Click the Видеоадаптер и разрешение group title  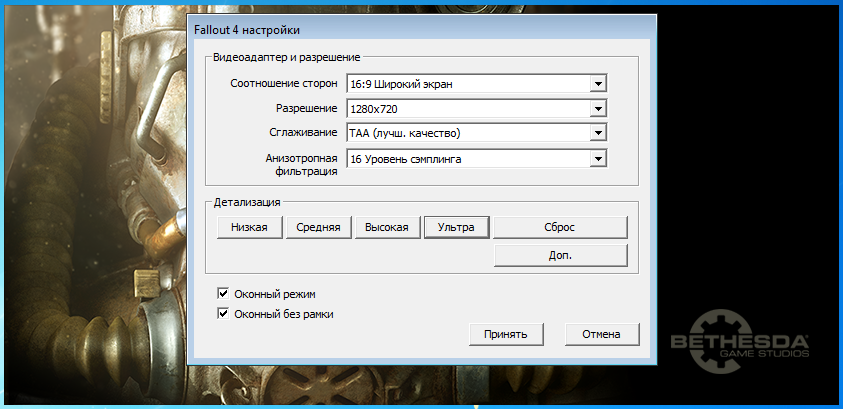coord(287,57)
